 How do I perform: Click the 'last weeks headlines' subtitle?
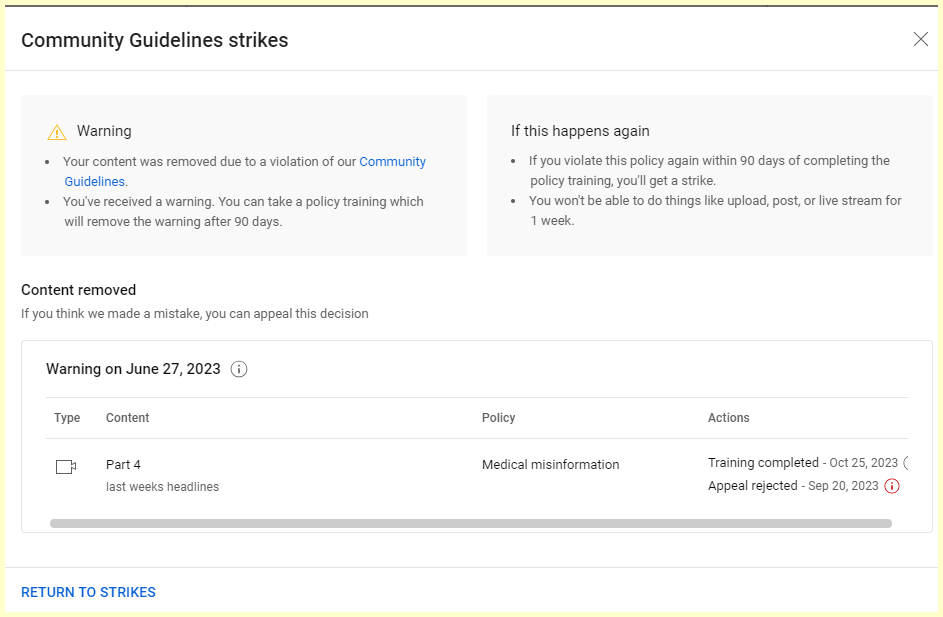point(162,487)
